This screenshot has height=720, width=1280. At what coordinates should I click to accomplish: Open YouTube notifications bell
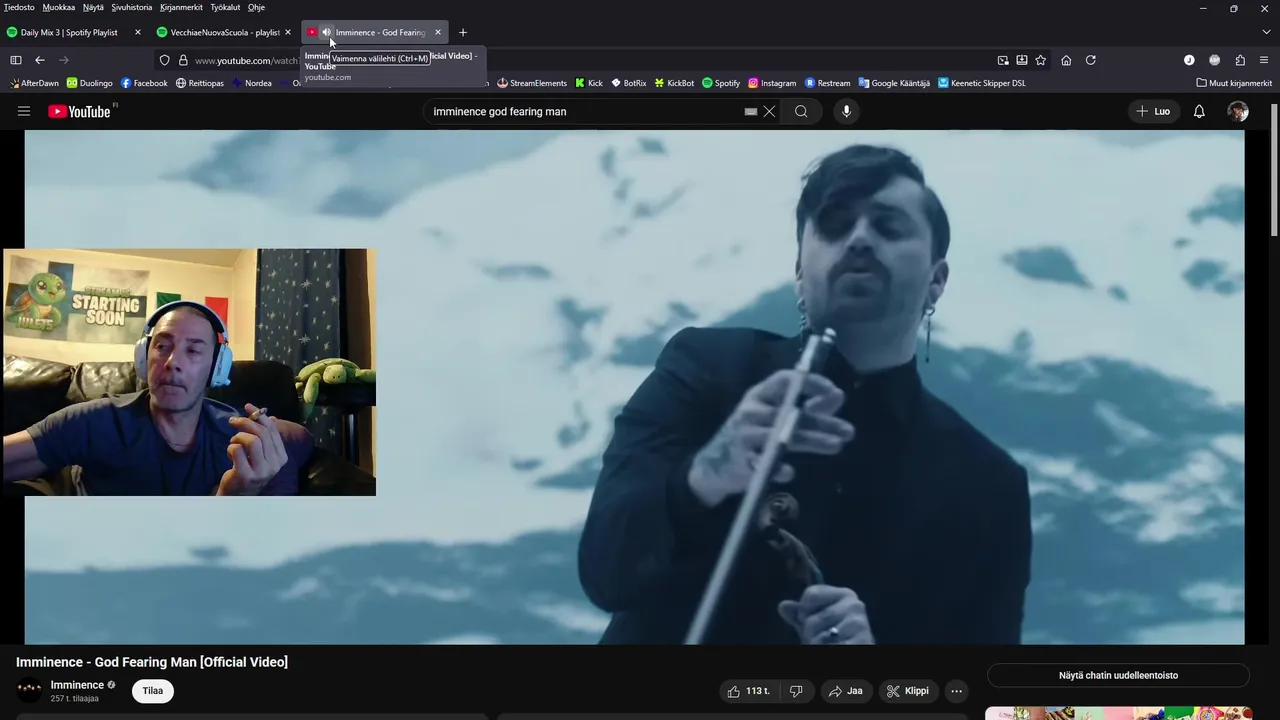coord(1199,111)
